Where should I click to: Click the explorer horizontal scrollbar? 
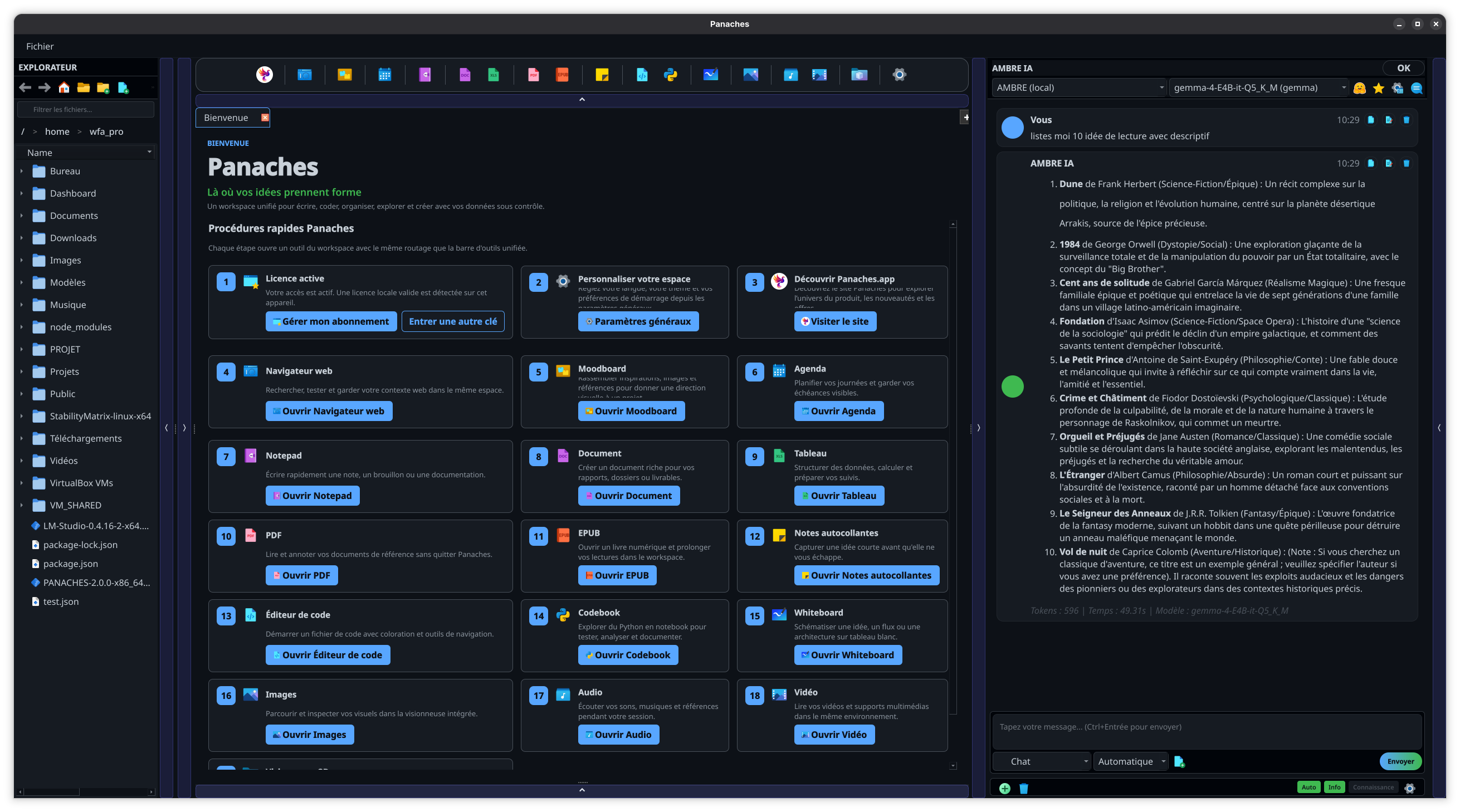[52, 791]
